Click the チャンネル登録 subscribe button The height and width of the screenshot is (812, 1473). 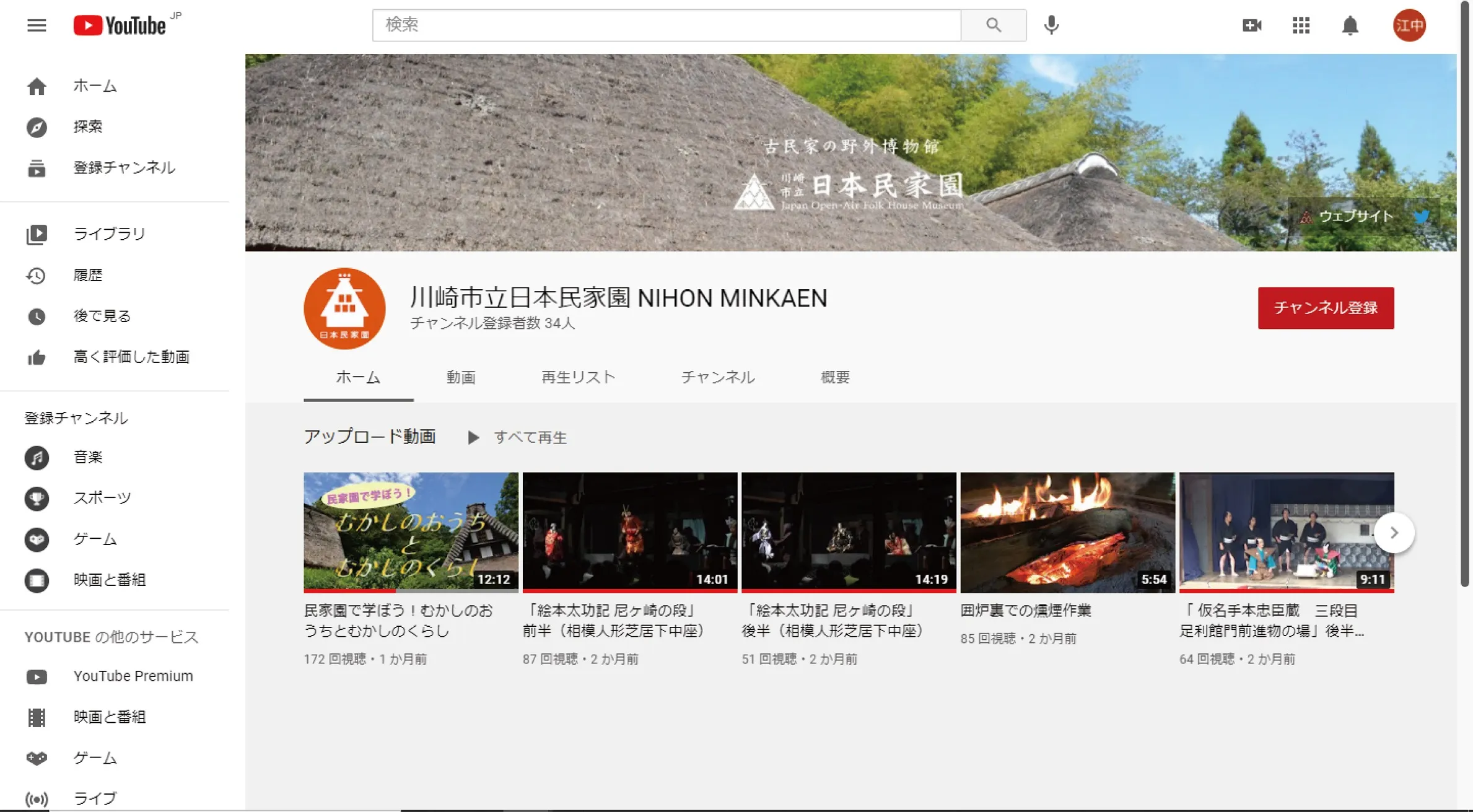(1326, 308)
